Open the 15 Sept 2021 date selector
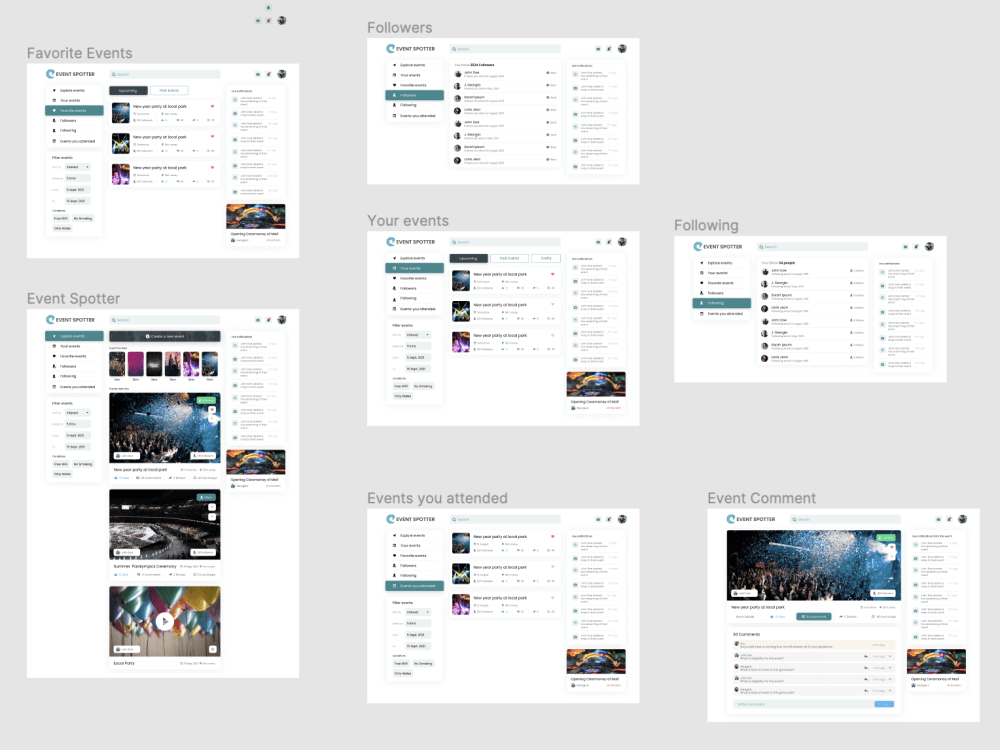This screenshot has width=1000, height=750. coord(77,447)
